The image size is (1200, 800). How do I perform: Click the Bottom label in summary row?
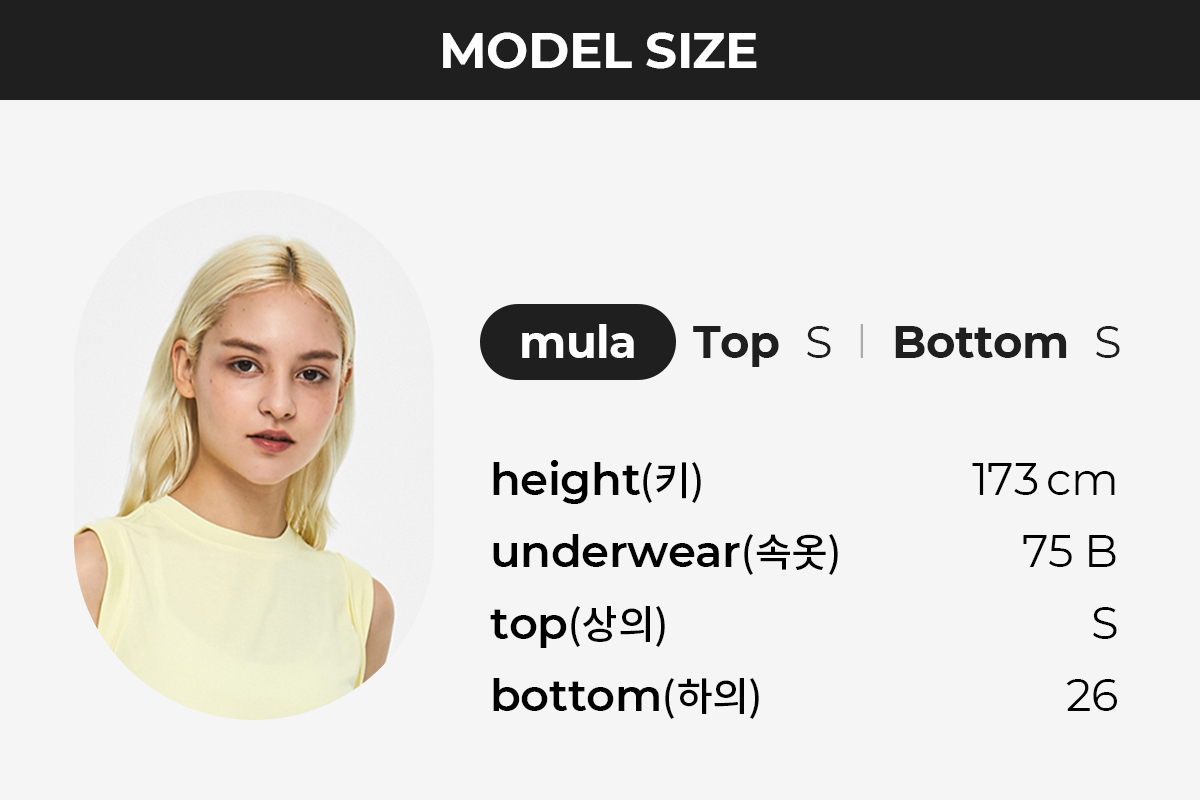pyautogui.click(x=980, y=343)
